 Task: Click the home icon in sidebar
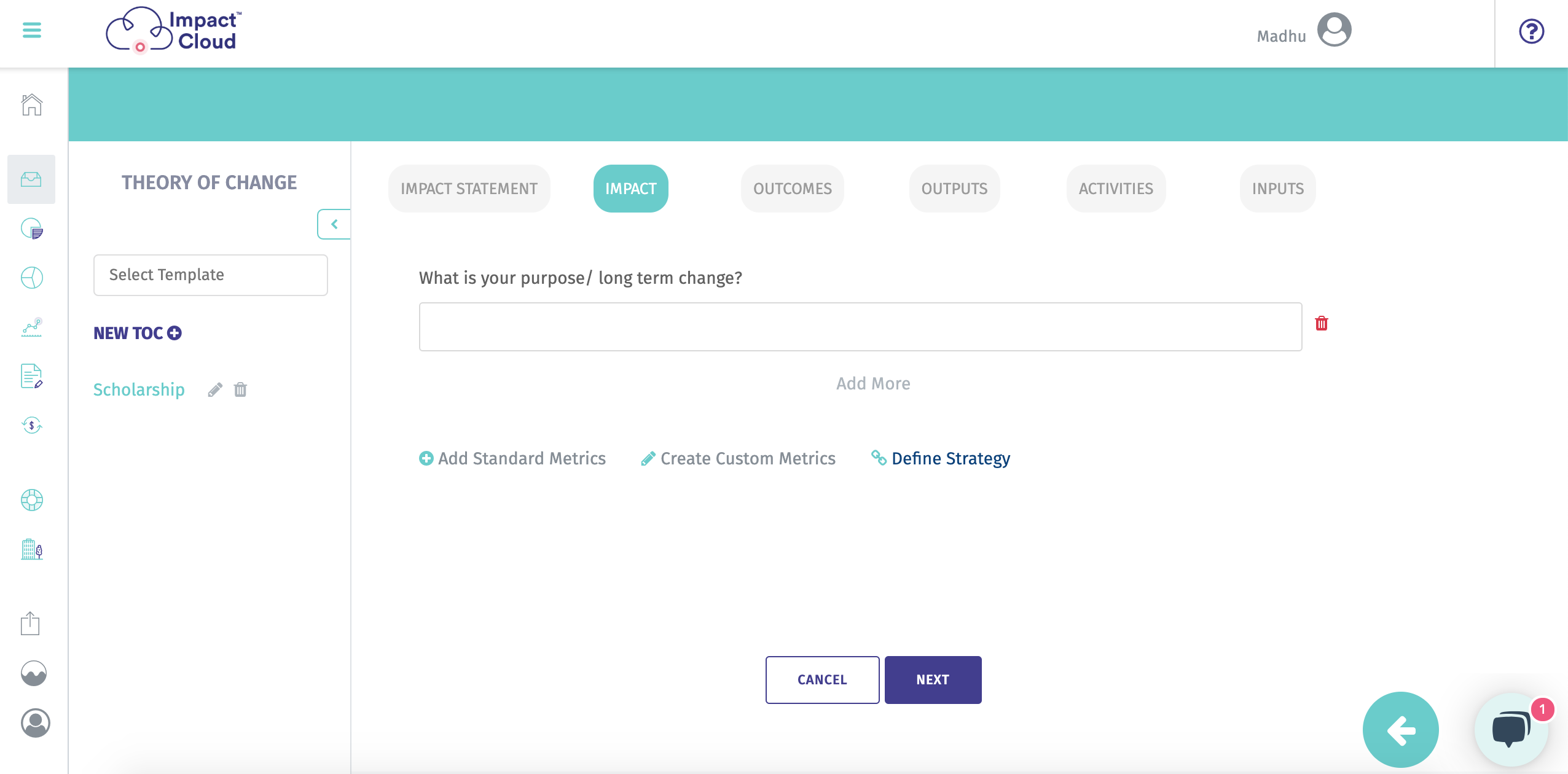pos(32,105)
